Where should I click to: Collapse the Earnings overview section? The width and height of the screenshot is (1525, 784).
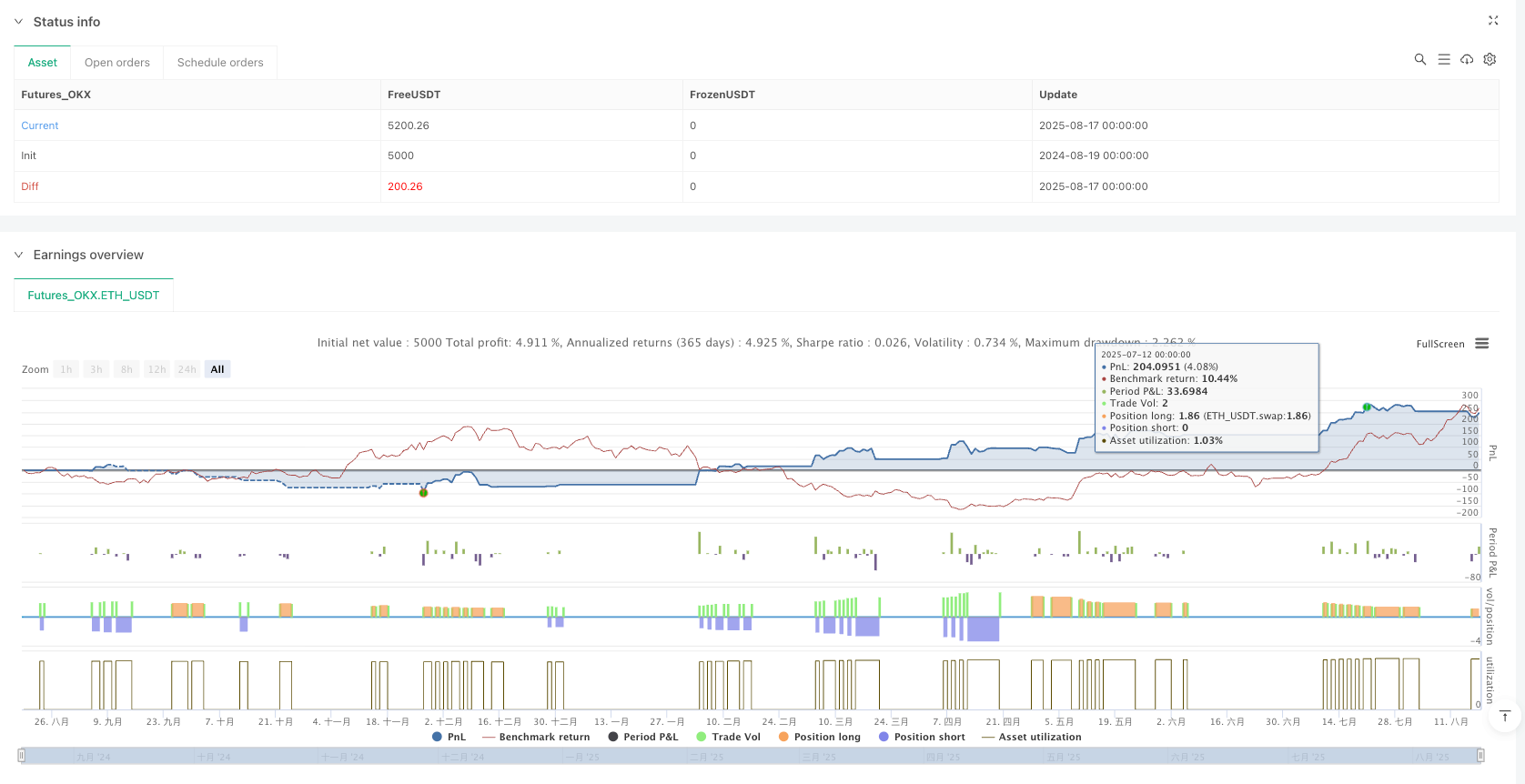click(18, 255)
